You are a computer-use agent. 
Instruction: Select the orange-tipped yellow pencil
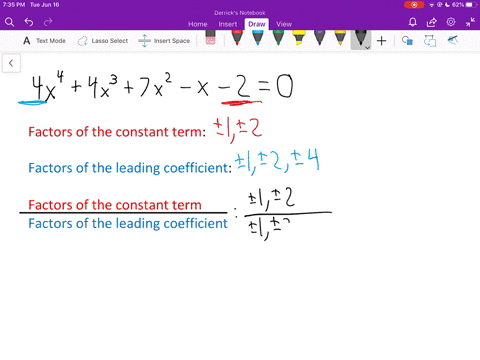pyautogui.click(x=340, y=38)
